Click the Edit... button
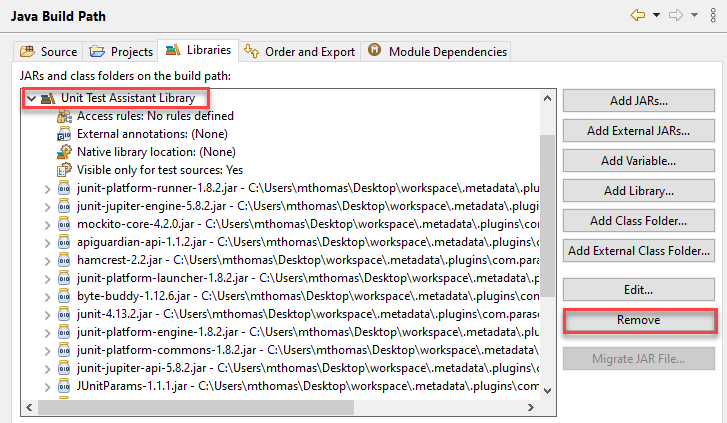 click(638, 290)
